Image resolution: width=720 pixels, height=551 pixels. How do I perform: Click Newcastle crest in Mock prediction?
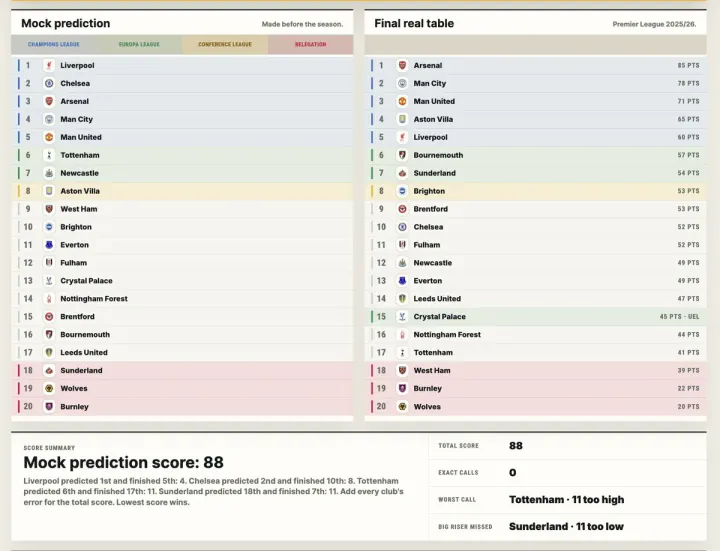(49, 173)
